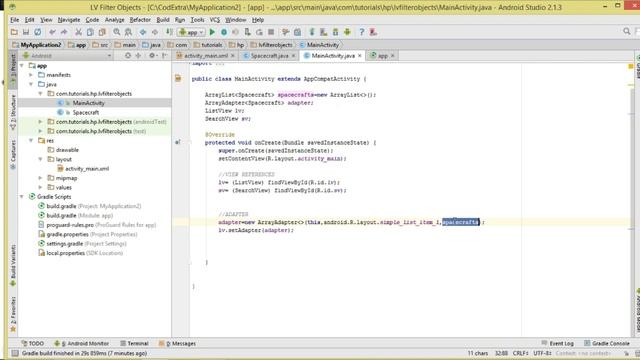The height and width of the screenshot is (360, 640).
Task: Click the Project panel settings gear icon
Action: pyautogui.click(x=152, y=56)
